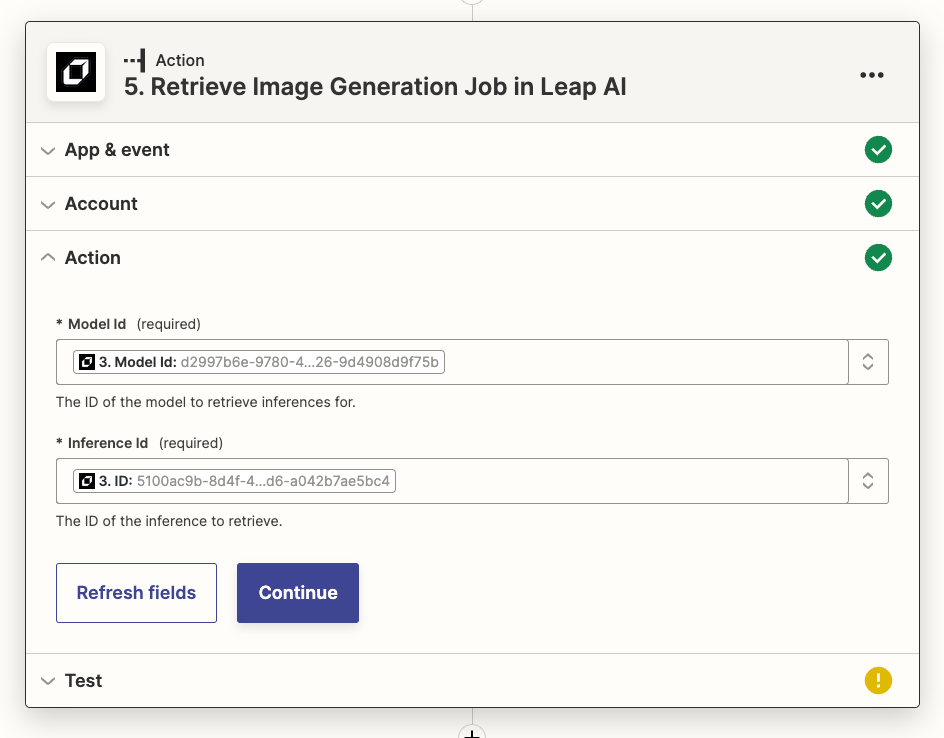This screenshot has height=738, width=944.
Task: Click inside the Inference Id input field
Action: click(x=620, y=481)
